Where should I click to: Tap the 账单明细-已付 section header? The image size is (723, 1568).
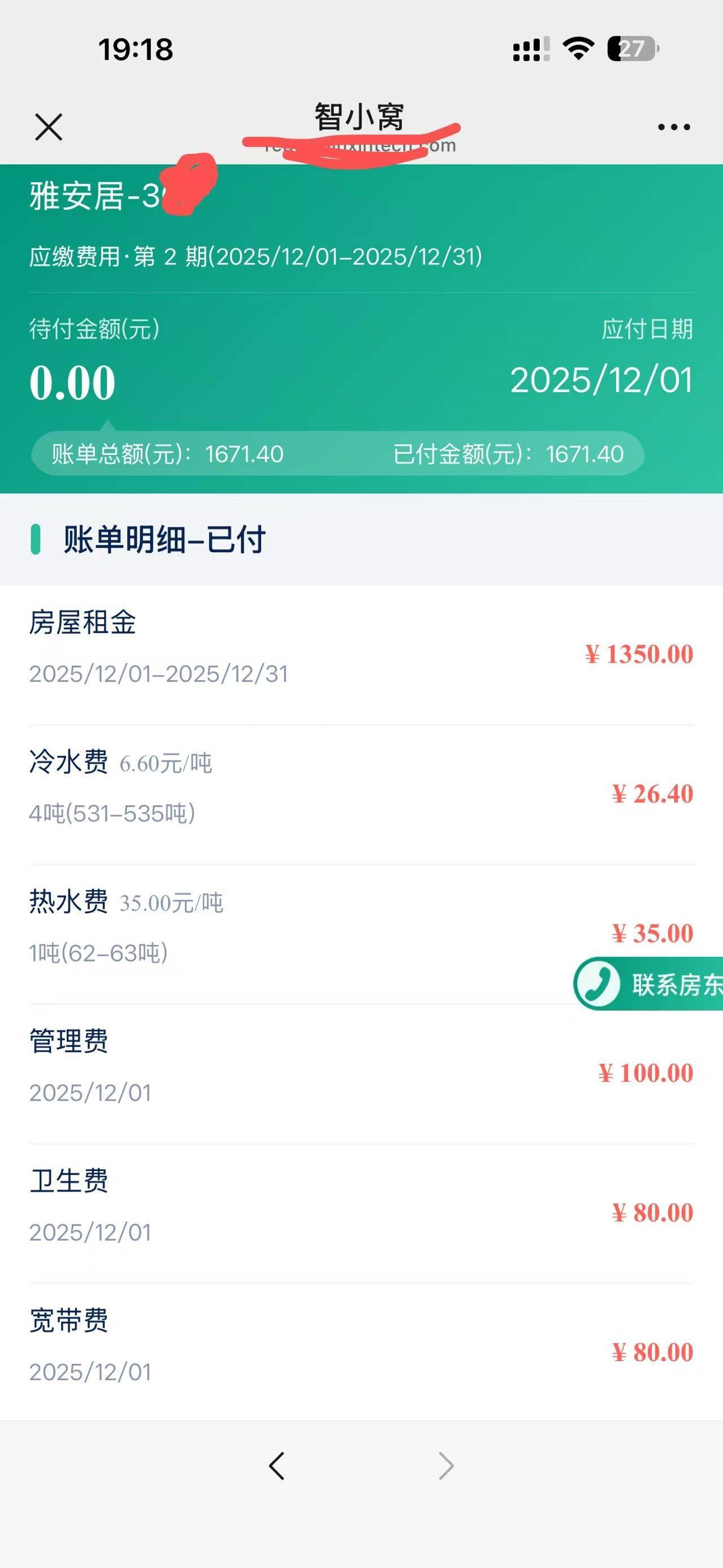pos(164,539)
